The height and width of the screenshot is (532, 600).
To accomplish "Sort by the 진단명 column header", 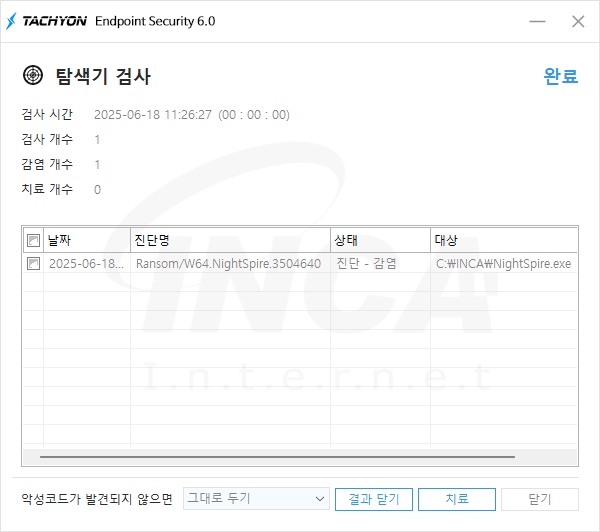I will click(x=230, y=240).
